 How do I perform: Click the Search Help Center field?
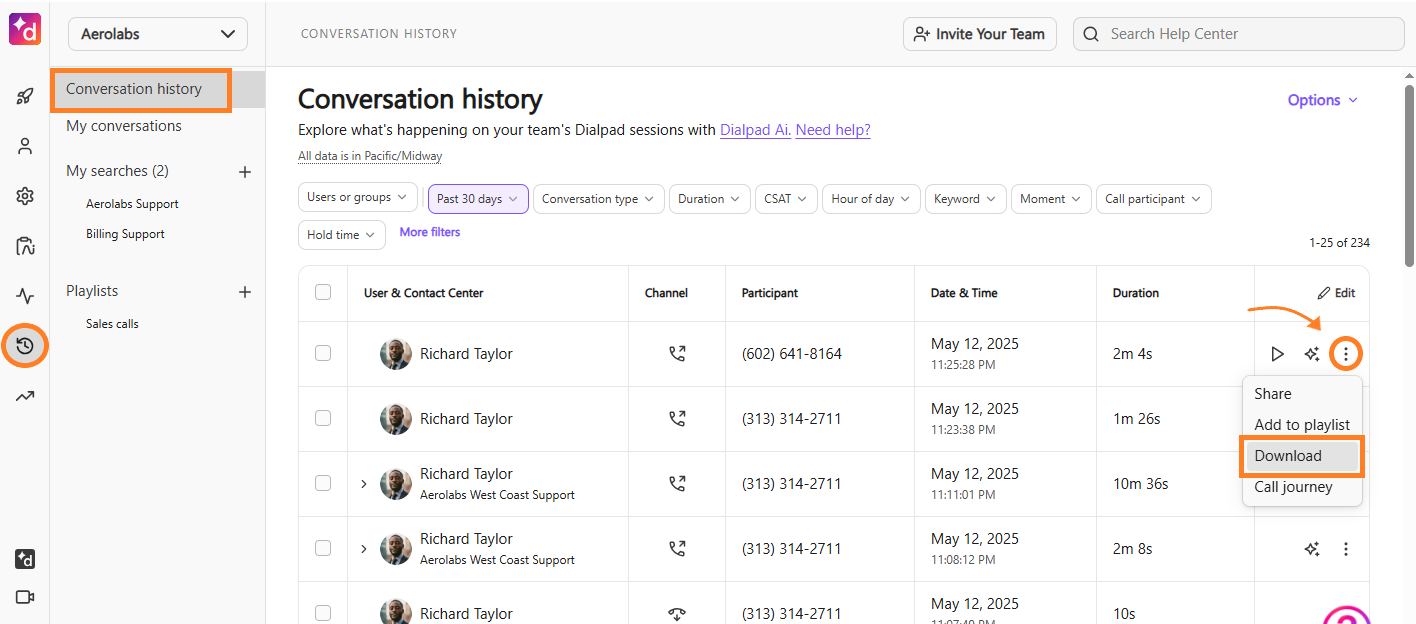click(1239, 34)
